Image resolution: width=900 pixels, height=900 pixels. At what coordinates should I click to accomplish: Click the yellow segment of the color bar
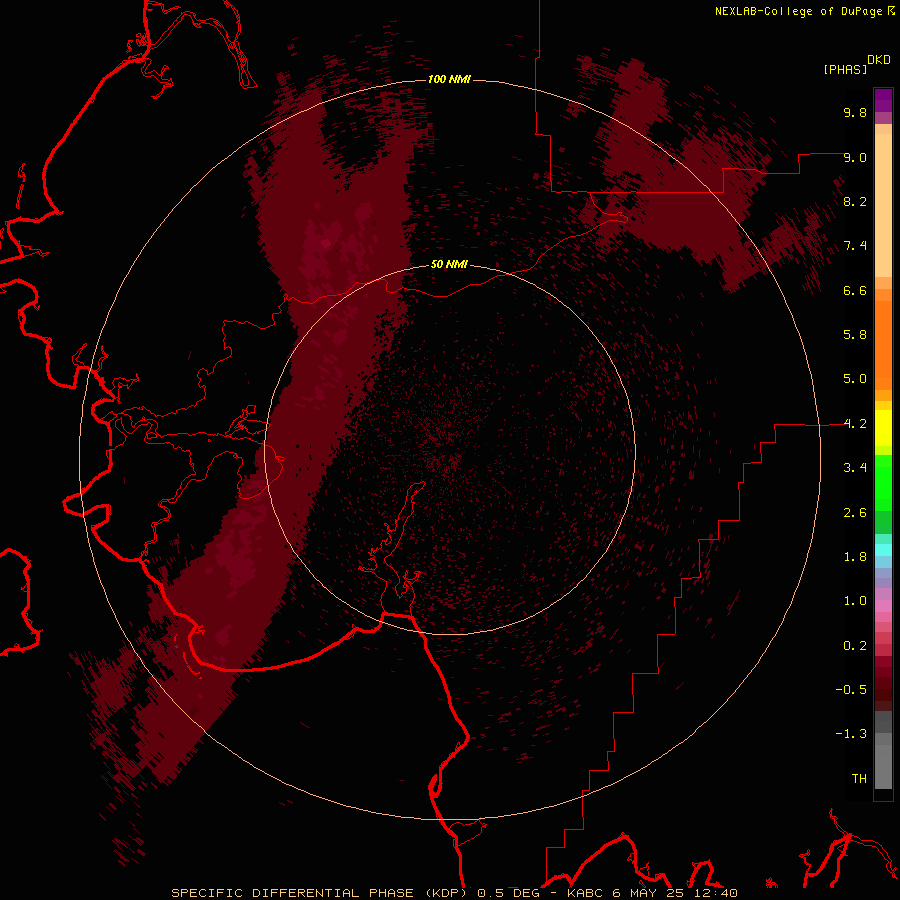(x=883, y=428)
